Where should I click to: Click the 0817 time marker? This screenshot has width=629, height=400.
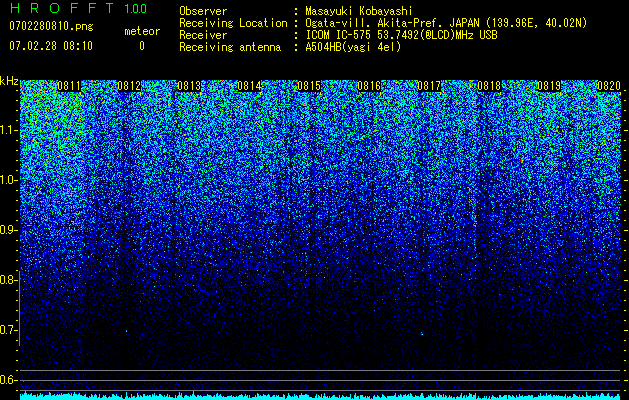[429, 86]
